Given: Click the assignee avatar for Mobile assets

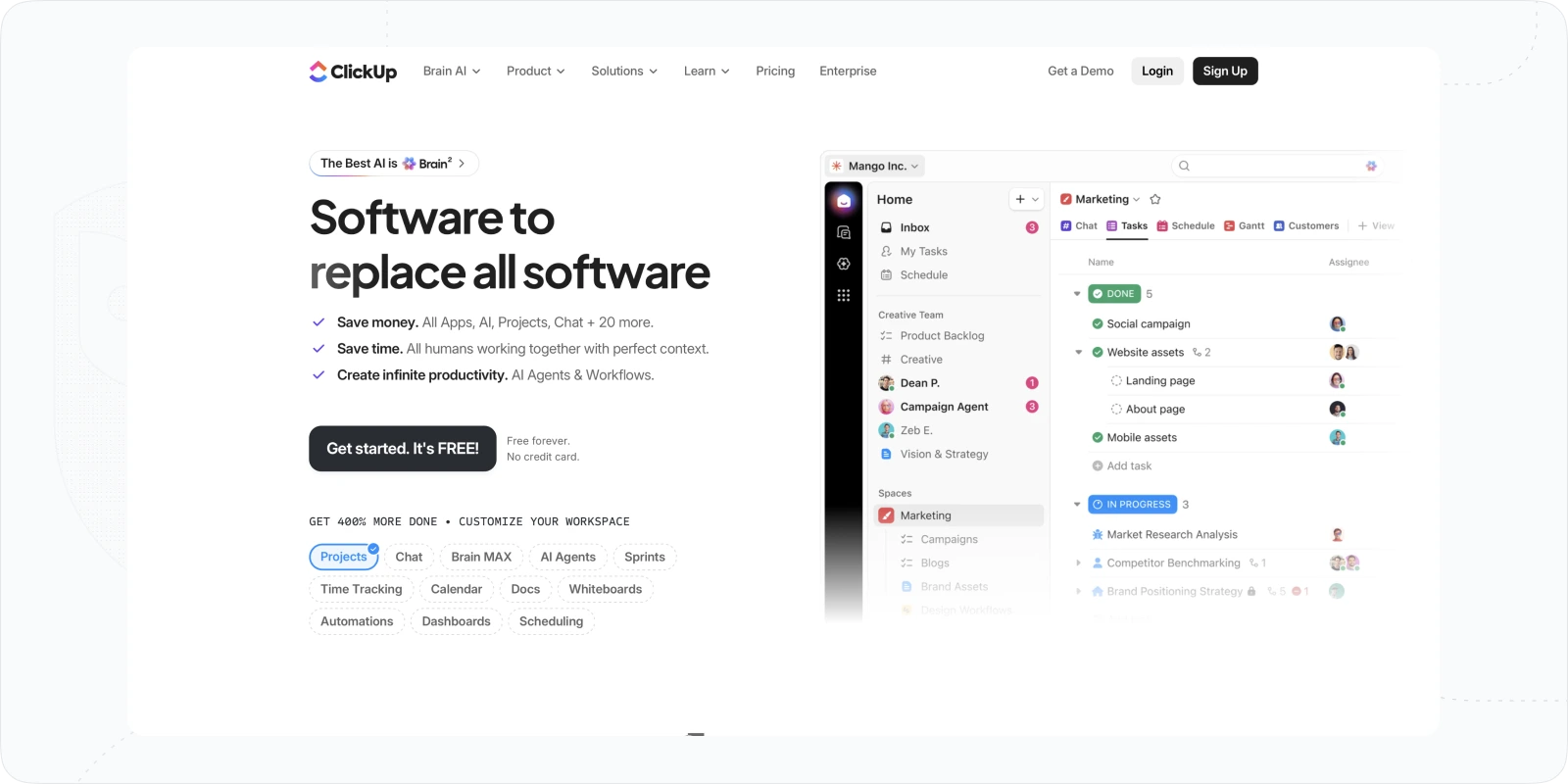Looking at the screenshot, I should tap(1337, 438).
